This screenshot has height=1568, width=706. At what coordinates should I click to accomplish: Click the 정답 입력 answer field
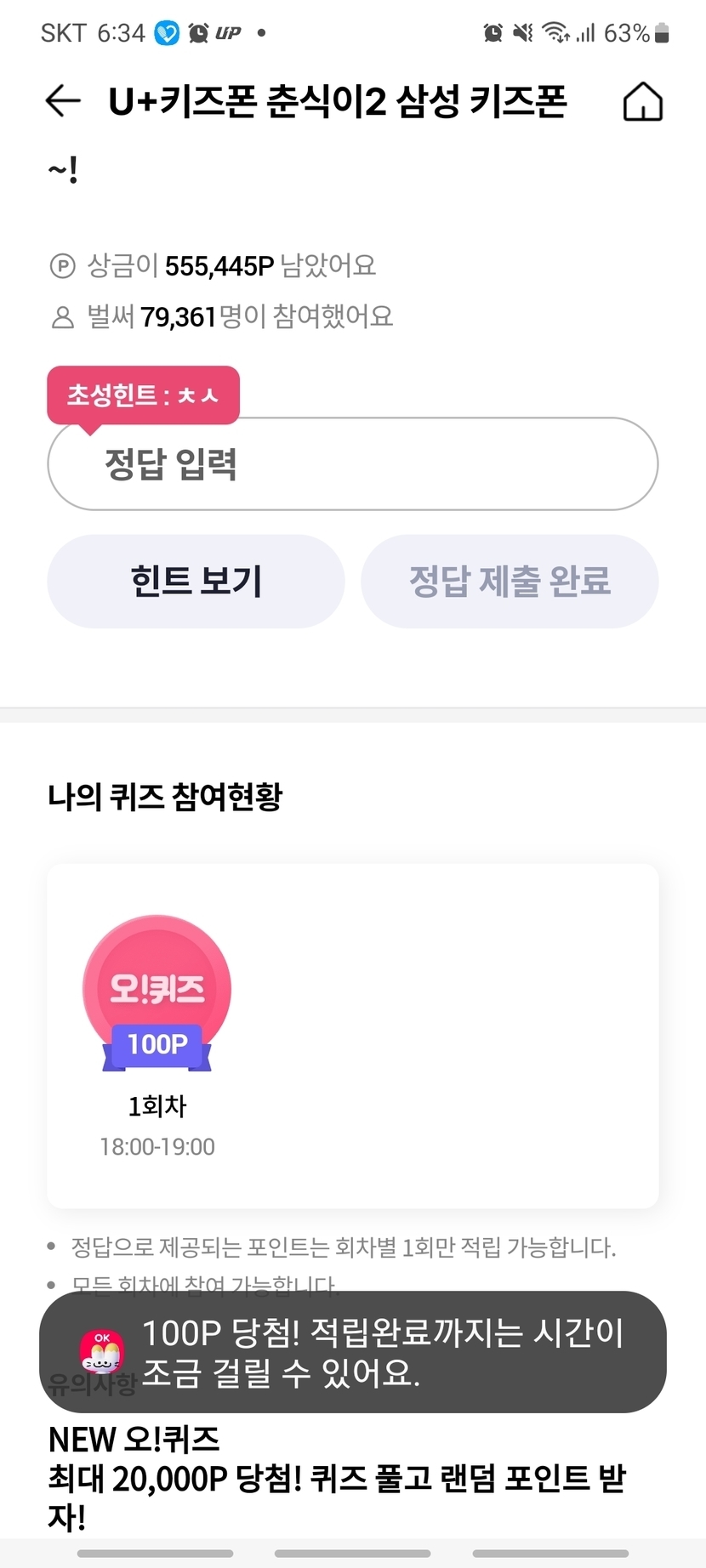tap(352, 464)
